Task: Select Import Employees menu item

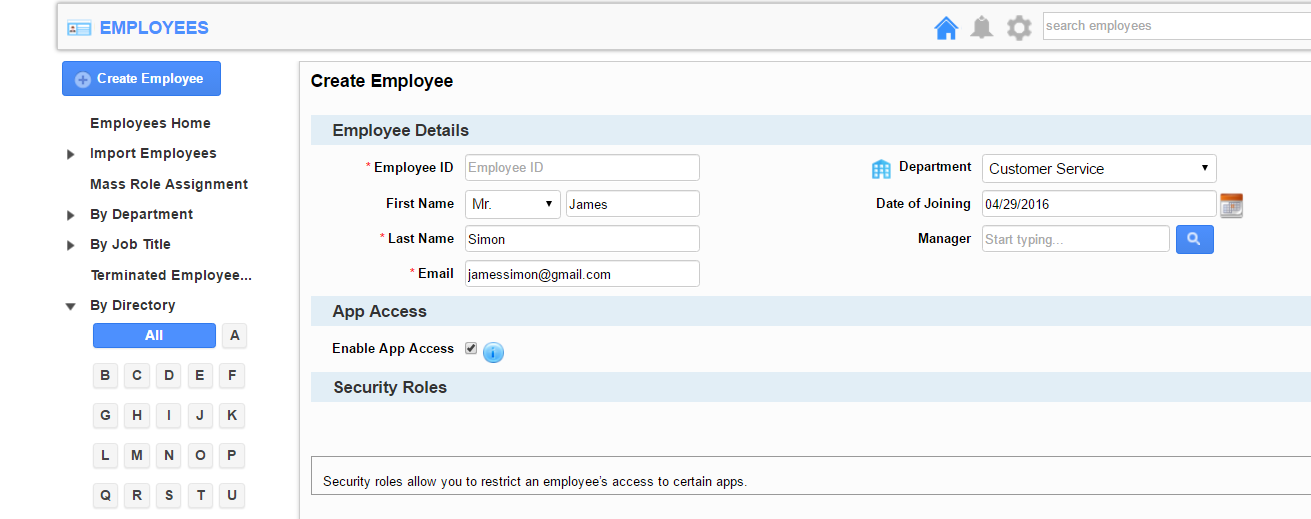Action: pos(153,153)
